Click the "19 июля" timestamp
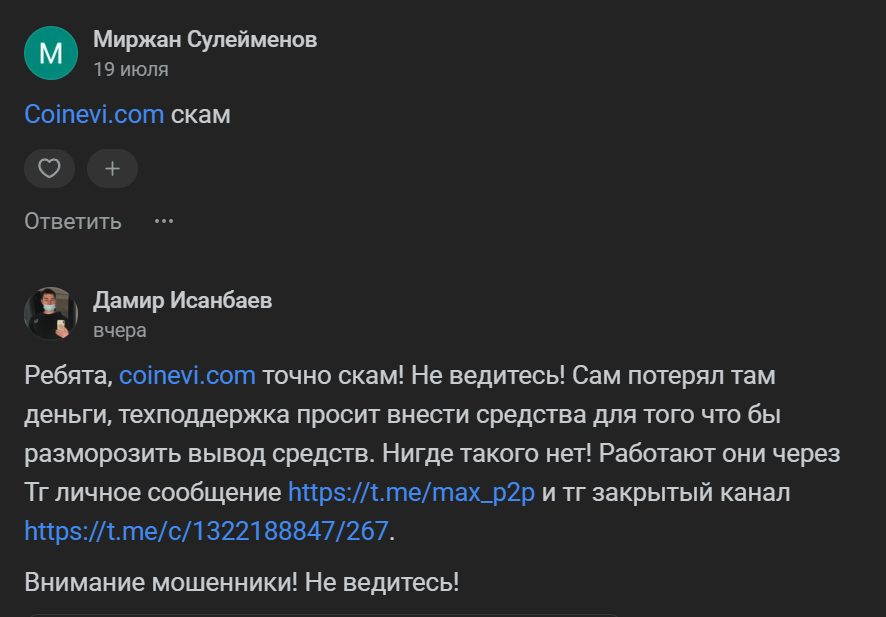 click(131, 70)
